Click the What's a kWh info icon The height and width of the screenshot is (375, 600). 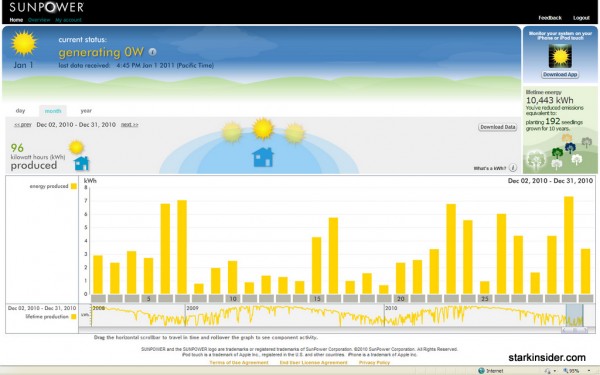coord(513,168)
